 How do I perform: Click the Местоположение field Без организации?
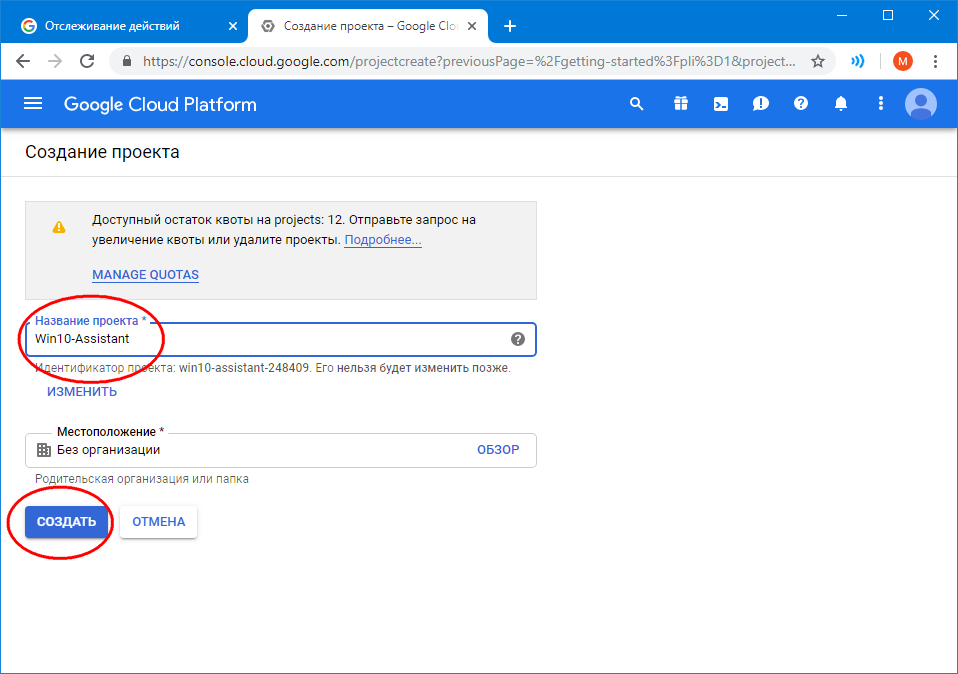click(281, 450)
